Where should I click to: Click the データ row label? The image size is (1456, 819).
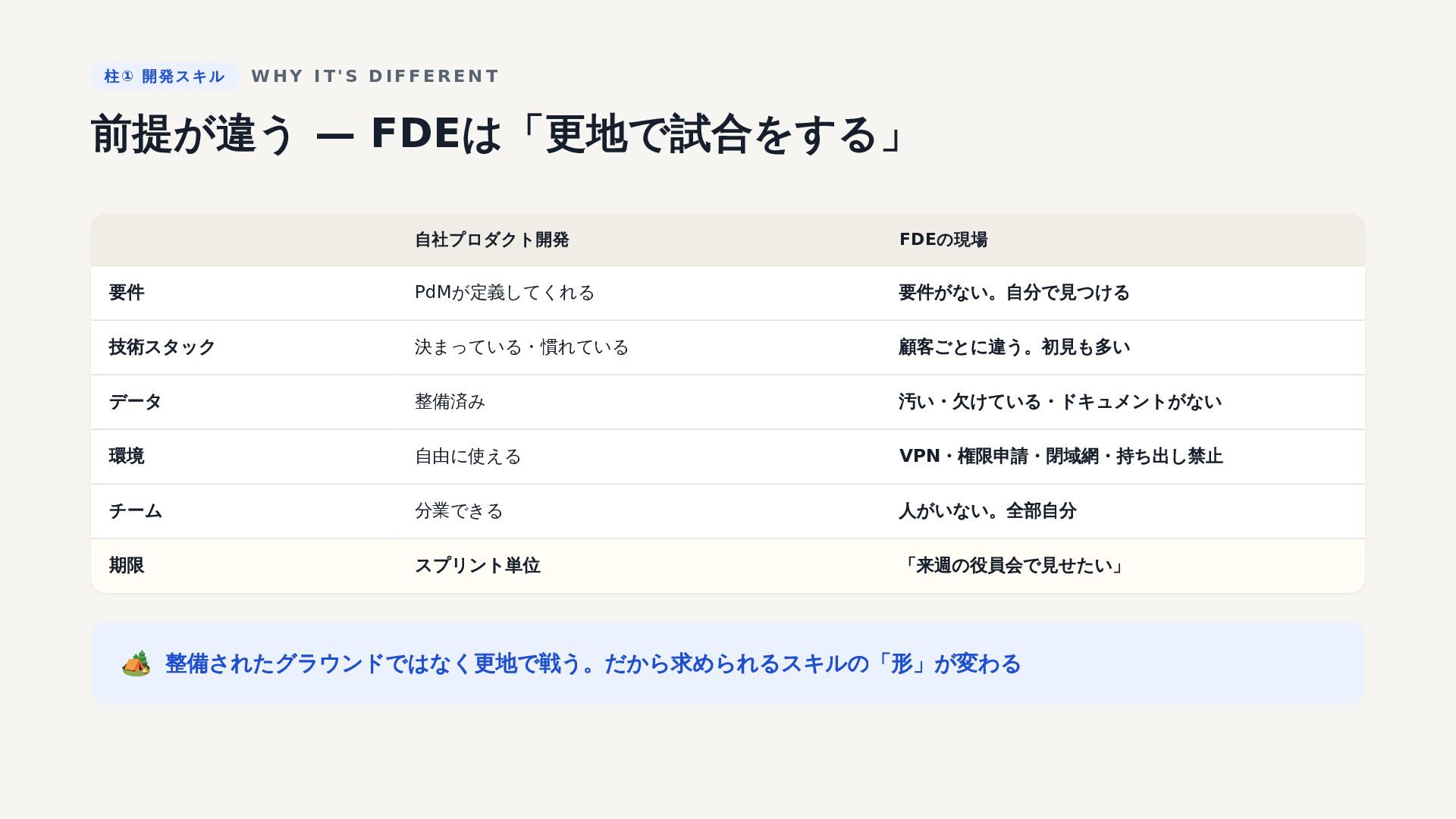[x=135, y=402]
